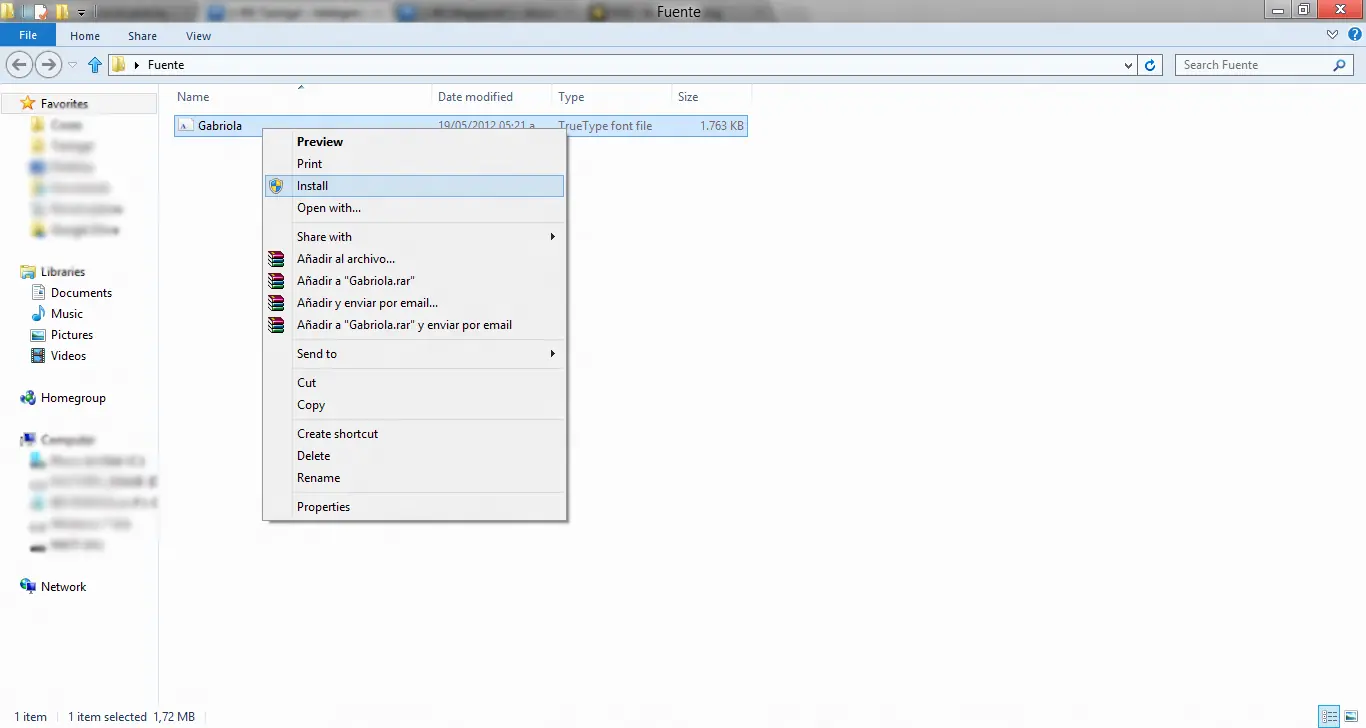This screenshot has height=728, width=1366.
Task: Switch to the Share ribbon tab
Action: (x=142, y=36)
